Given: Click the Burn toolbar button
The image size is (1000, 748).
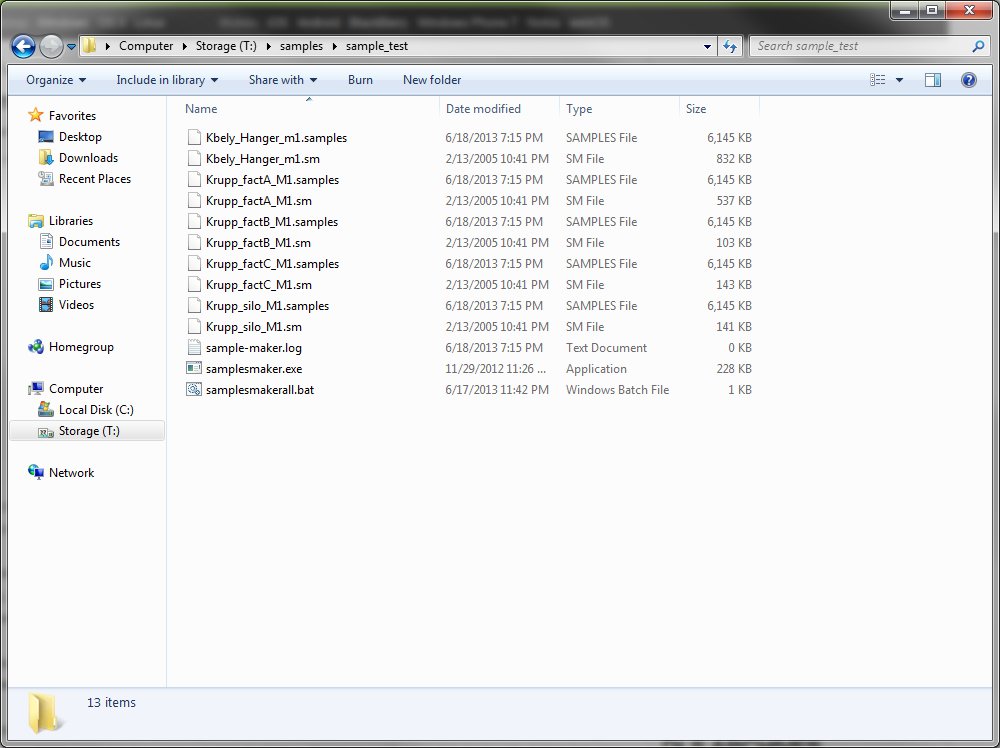Looking at the screenshot, I should 360,80.
